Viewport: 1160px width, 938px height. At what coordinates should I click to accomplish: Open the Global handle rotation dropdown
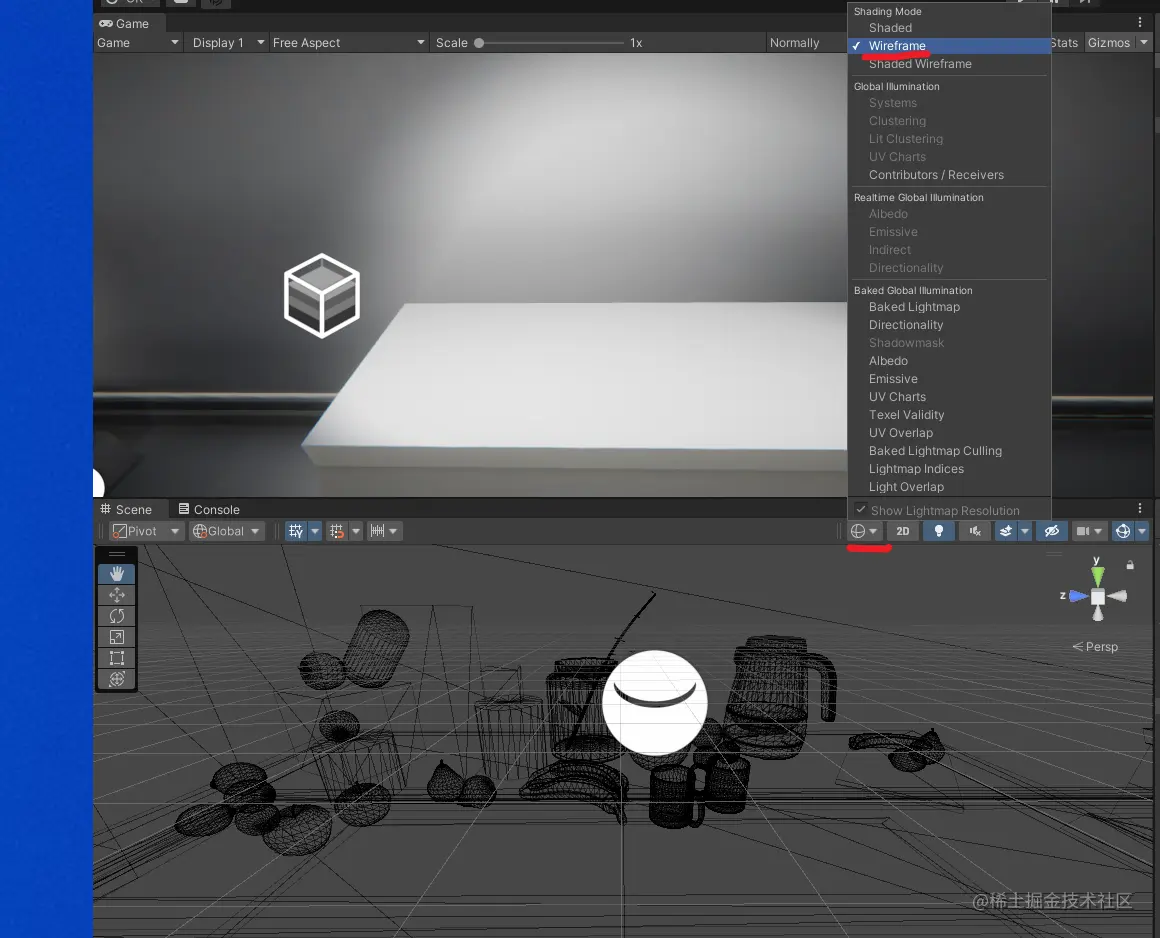[226, 531]
